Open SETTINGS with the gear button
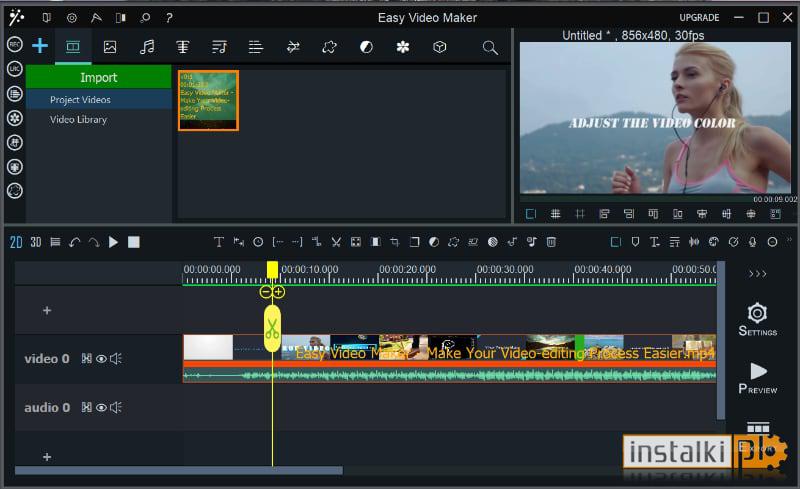This screenshot has height=489, width=800. coord(758,320)
